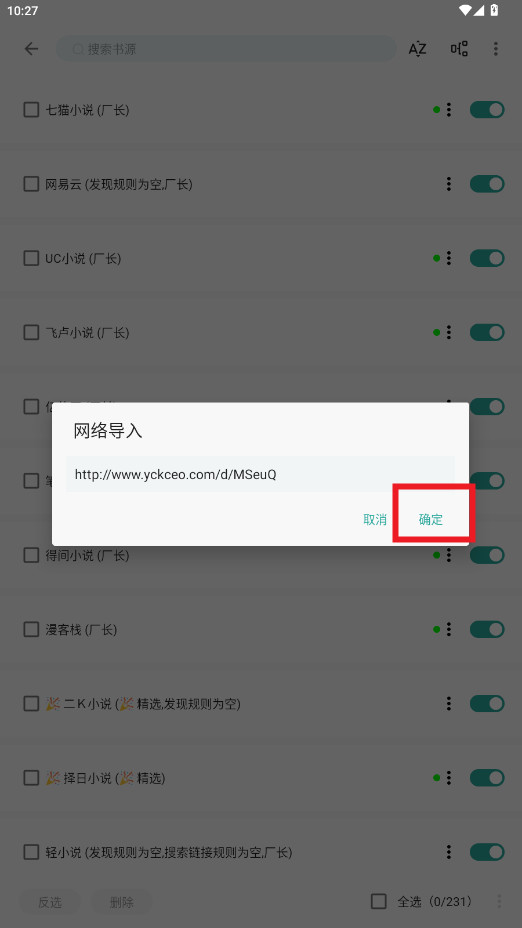Tick the 全选 checkbox
Viewport: 522px width, 928px height.
pyautogui.click(x=379, y=901)
